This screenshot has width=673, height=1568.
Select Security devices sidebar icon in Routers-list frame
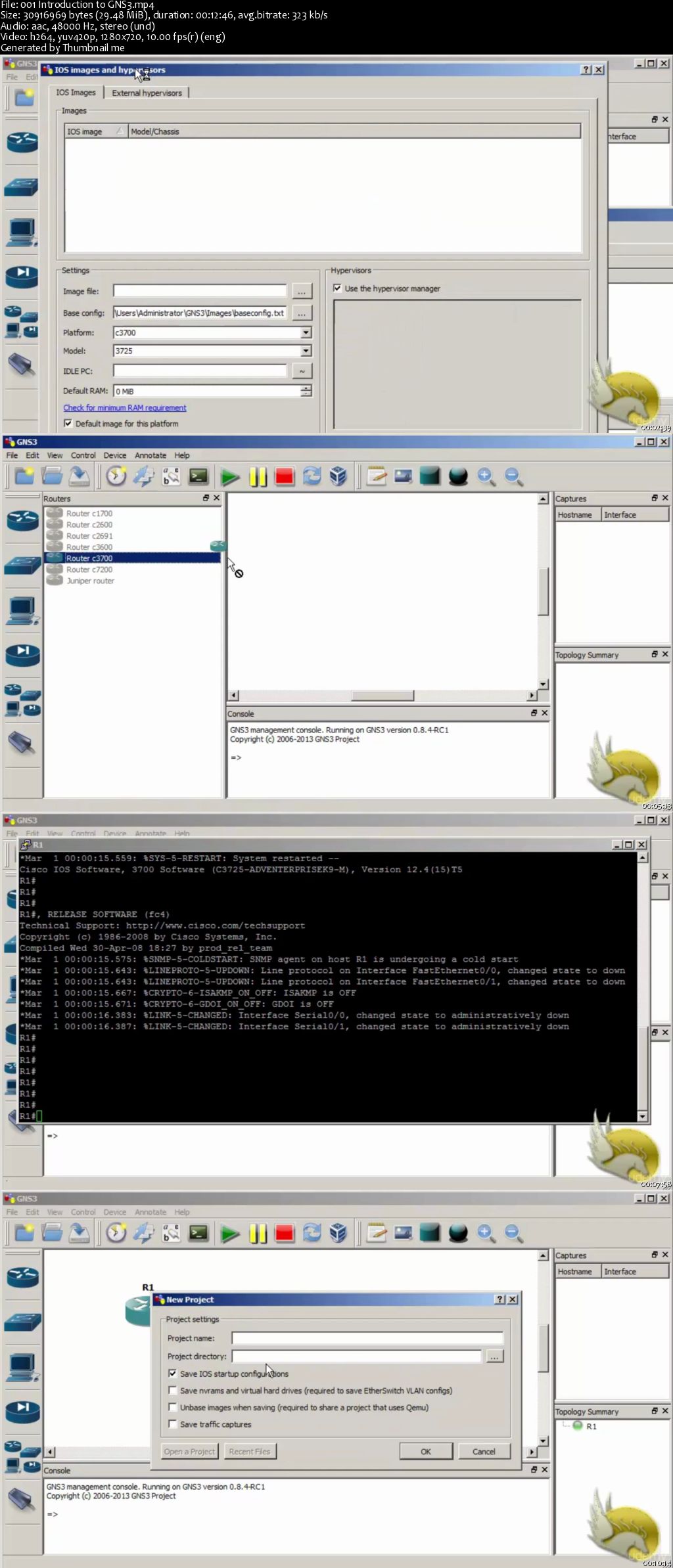22,655
